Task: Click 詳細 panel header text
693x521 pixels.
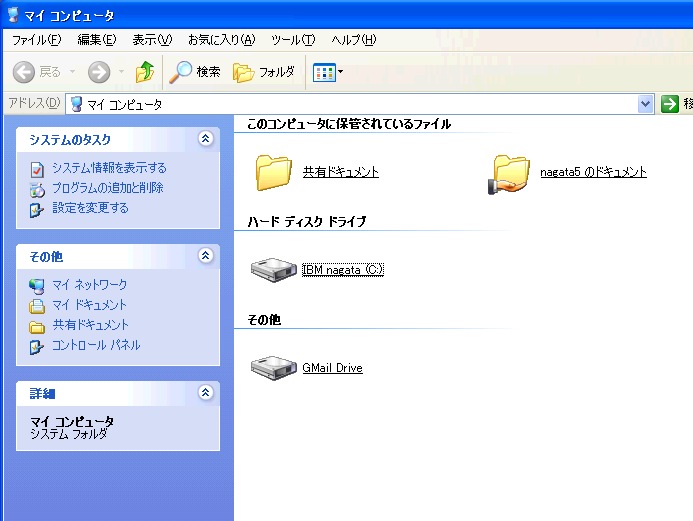Action: point(42,393)
